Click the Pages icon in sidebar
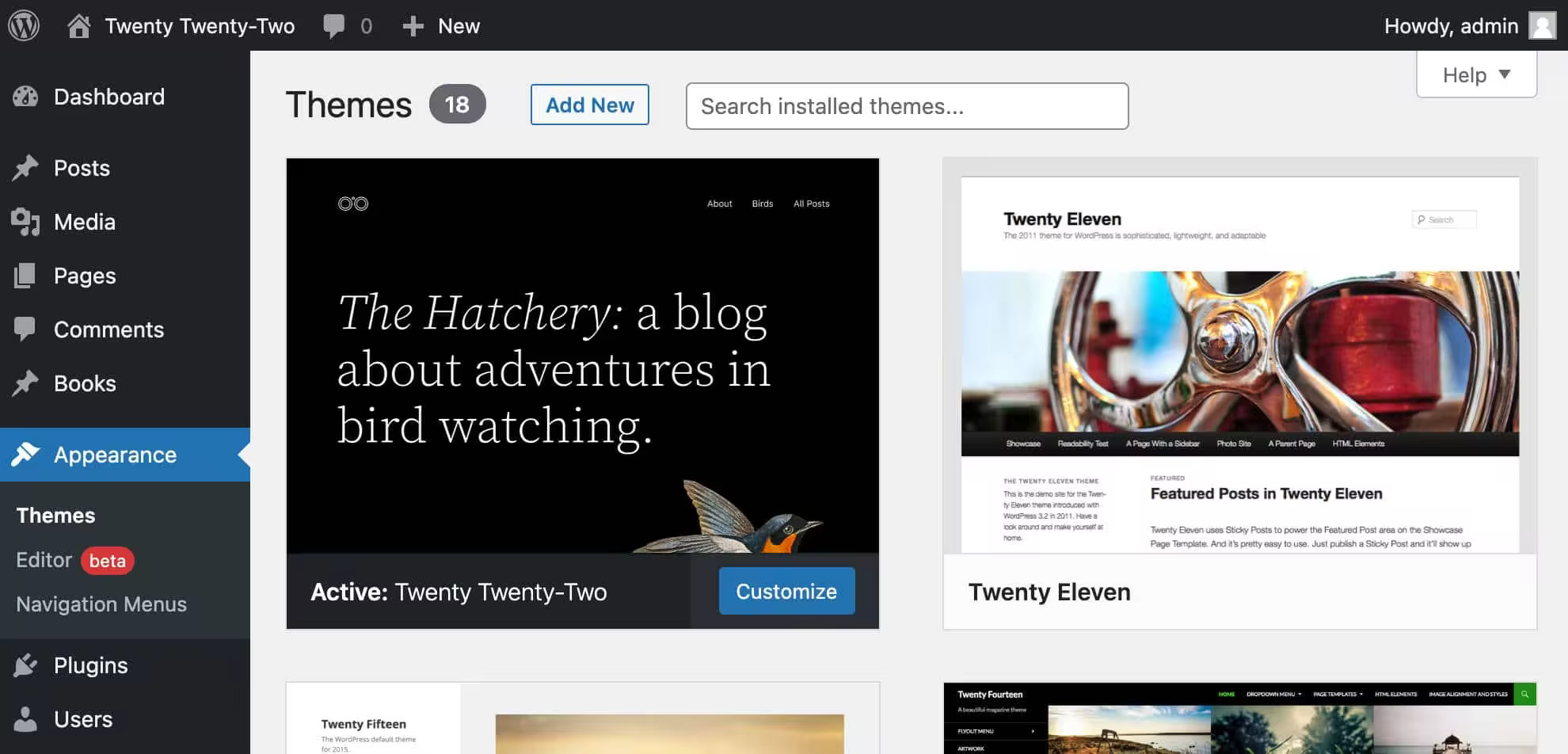The height and width of the screenshot is (754, 1568). [25, 276]
